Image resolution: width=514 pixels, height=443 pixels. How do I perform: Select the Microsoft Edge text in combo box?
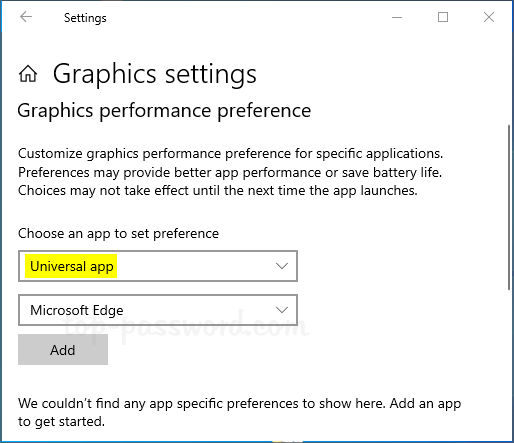pyautogui.click(x=77, y=310)
